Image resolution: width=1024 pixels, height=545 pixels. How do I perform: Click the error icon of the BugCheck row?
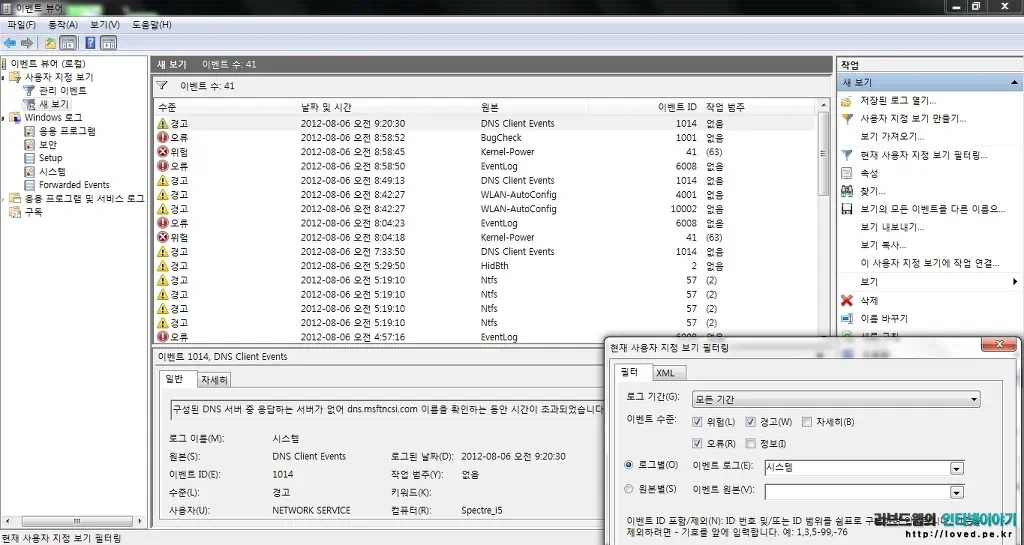(163, 138)
